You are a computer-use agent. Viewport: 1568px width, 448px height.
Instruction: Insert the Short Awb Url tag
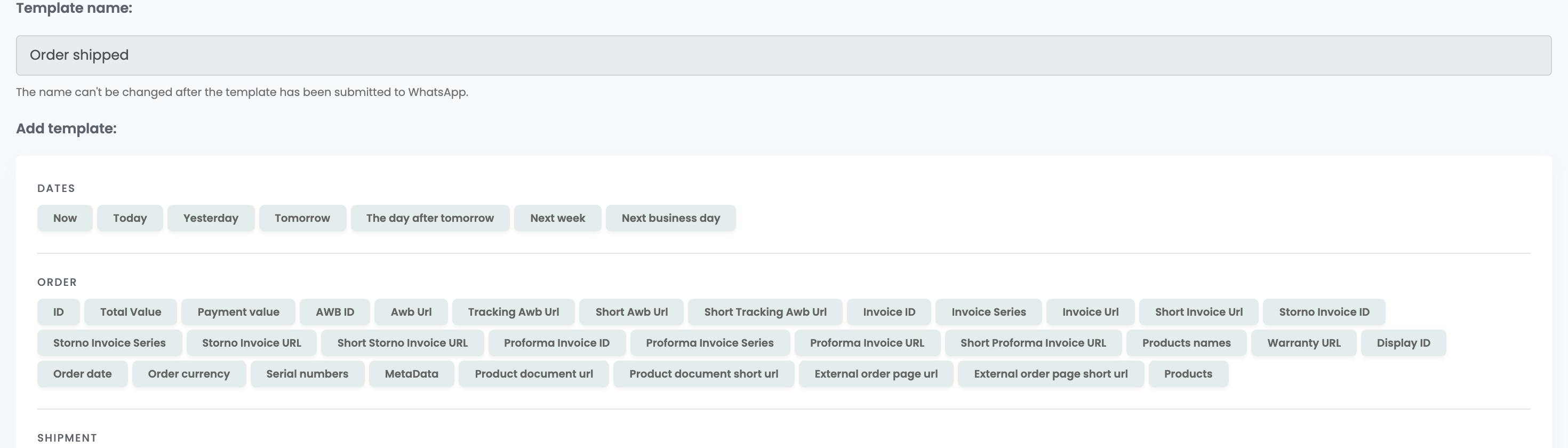click(631, 311)
